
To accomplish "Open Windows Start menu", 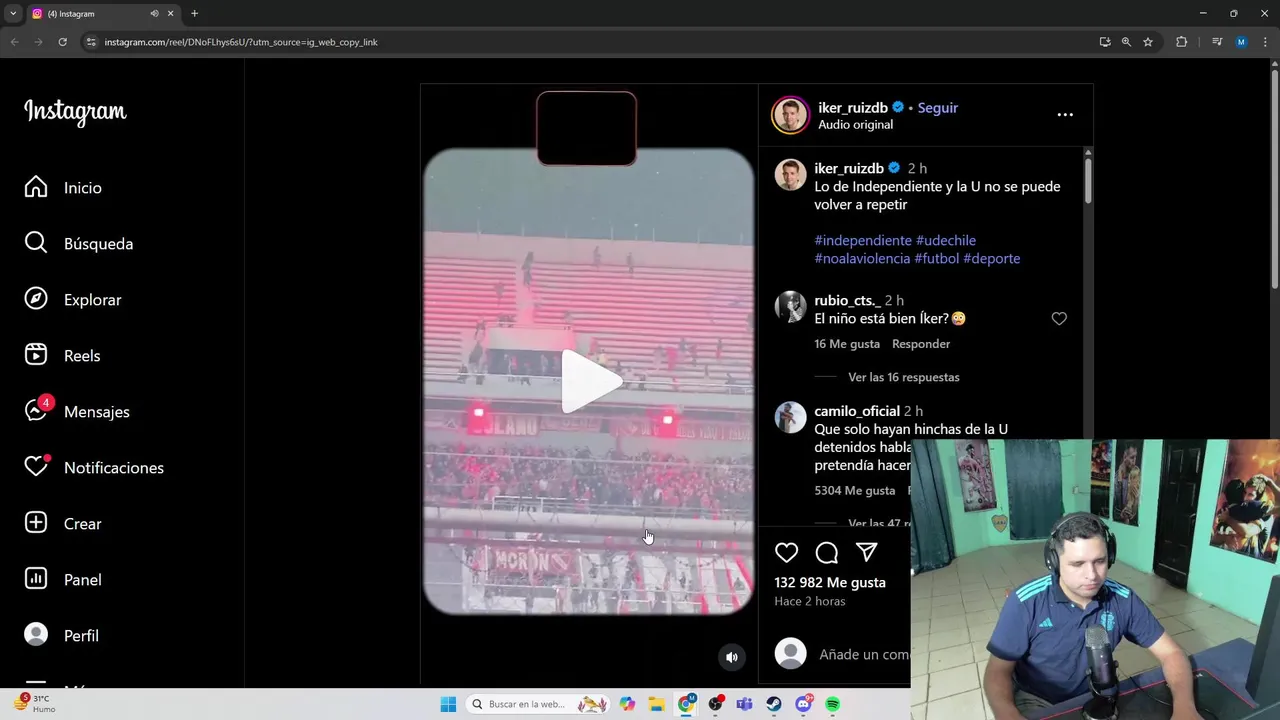I will [x=448, y=704].
